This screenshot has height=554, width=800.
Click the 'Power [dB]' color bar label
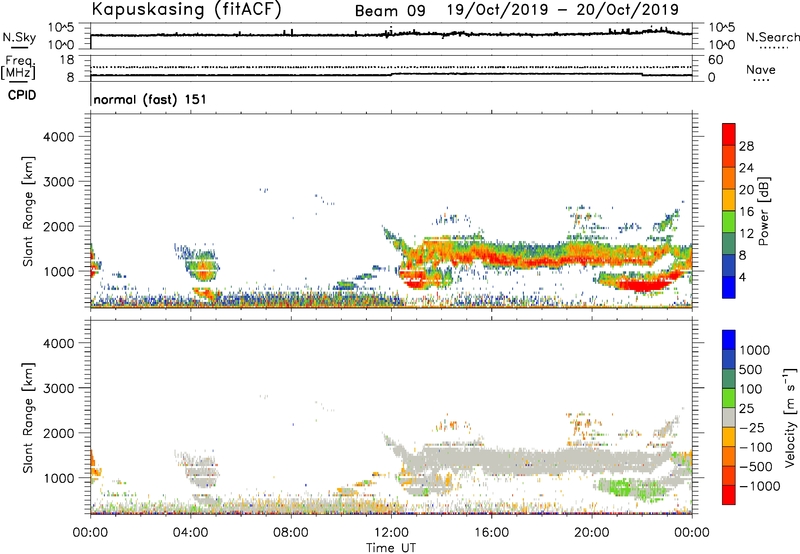[x=764, y=211]
